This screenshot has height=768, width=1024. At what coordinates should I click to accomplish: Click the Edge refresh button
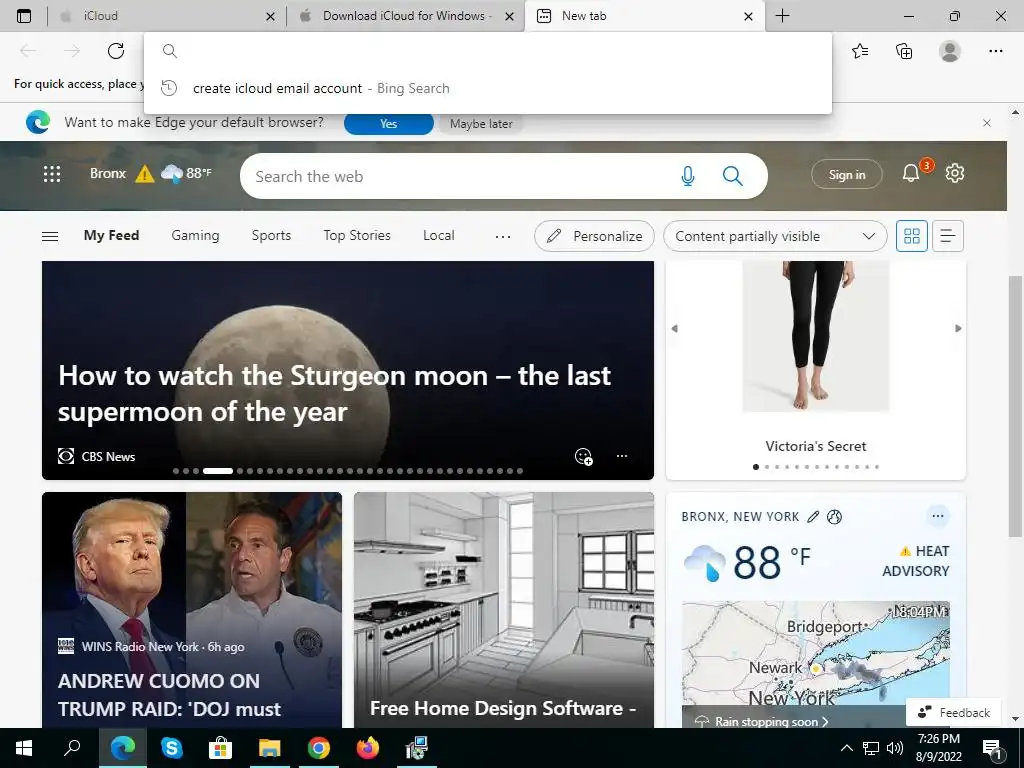tap(116, 51)
